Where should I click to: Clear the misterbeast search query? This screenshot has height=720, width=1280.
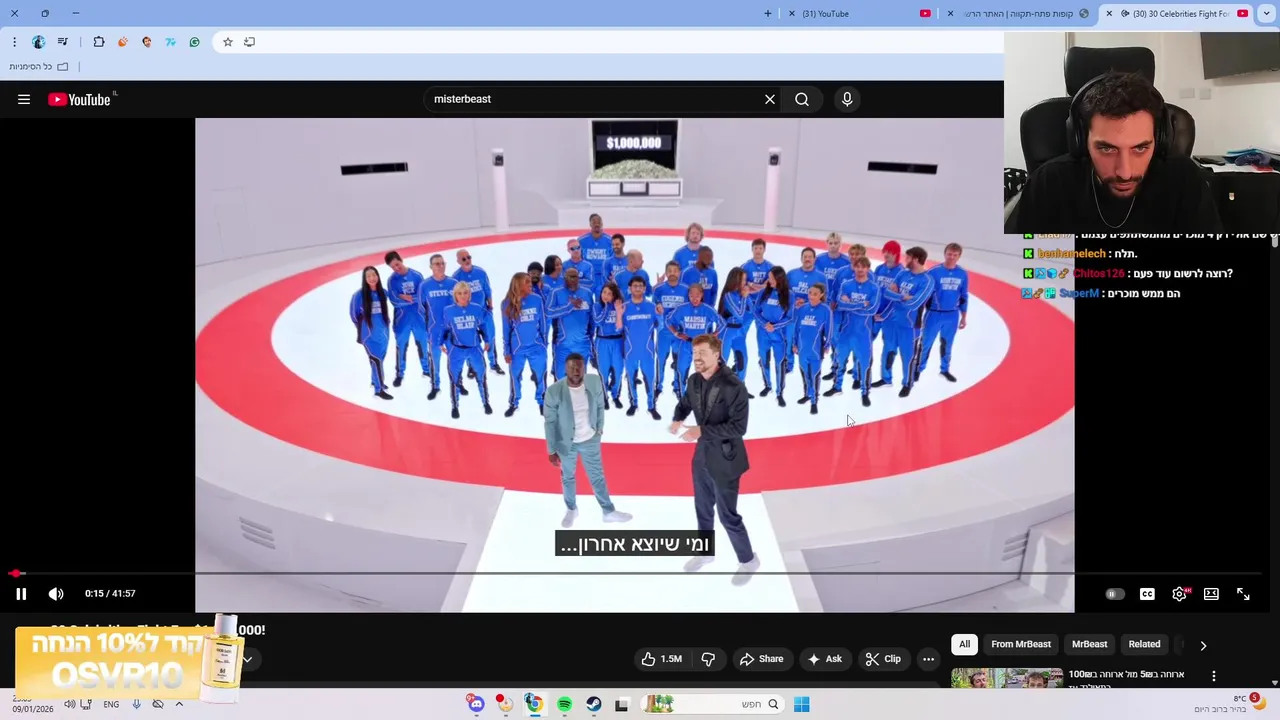[x=770, y=99]
